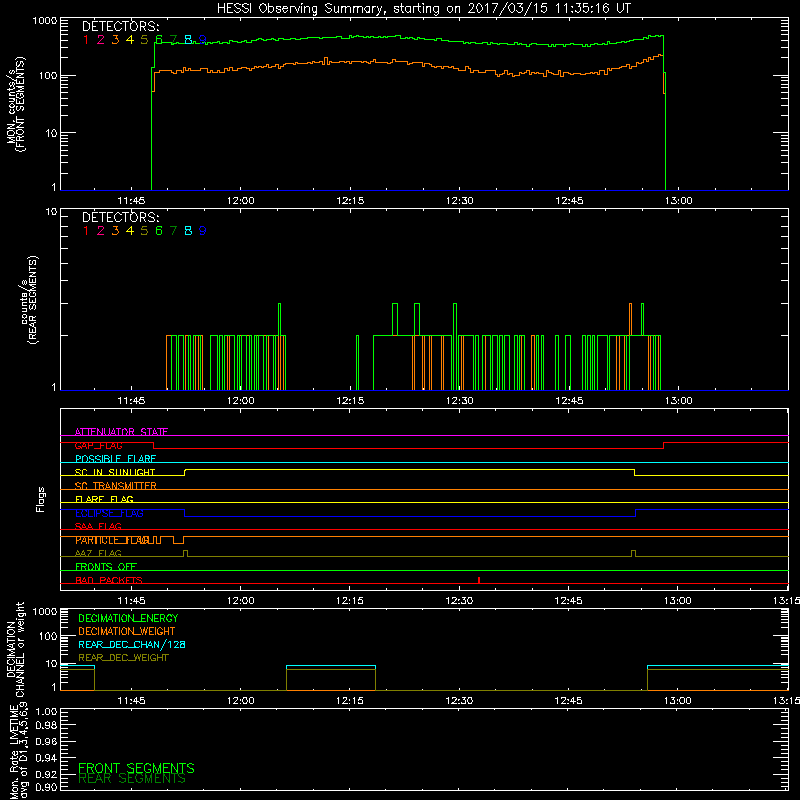Viewport: 800px width, 800px height.
Task: Click the Mon. Rate LIVETIME axis title
Action: 18,752
